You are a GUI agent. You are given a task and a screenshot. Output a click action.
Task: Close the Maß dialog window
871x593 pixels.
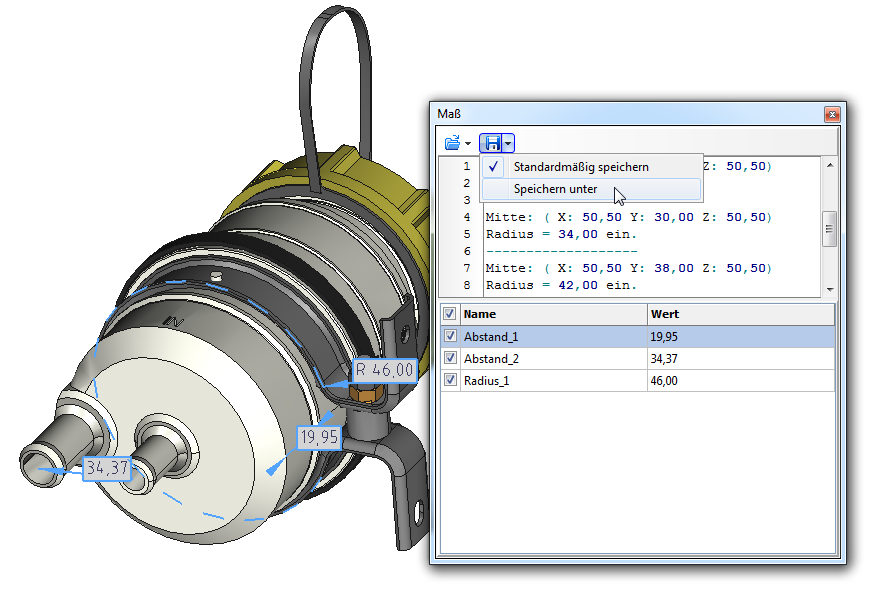tap(830, 115)
